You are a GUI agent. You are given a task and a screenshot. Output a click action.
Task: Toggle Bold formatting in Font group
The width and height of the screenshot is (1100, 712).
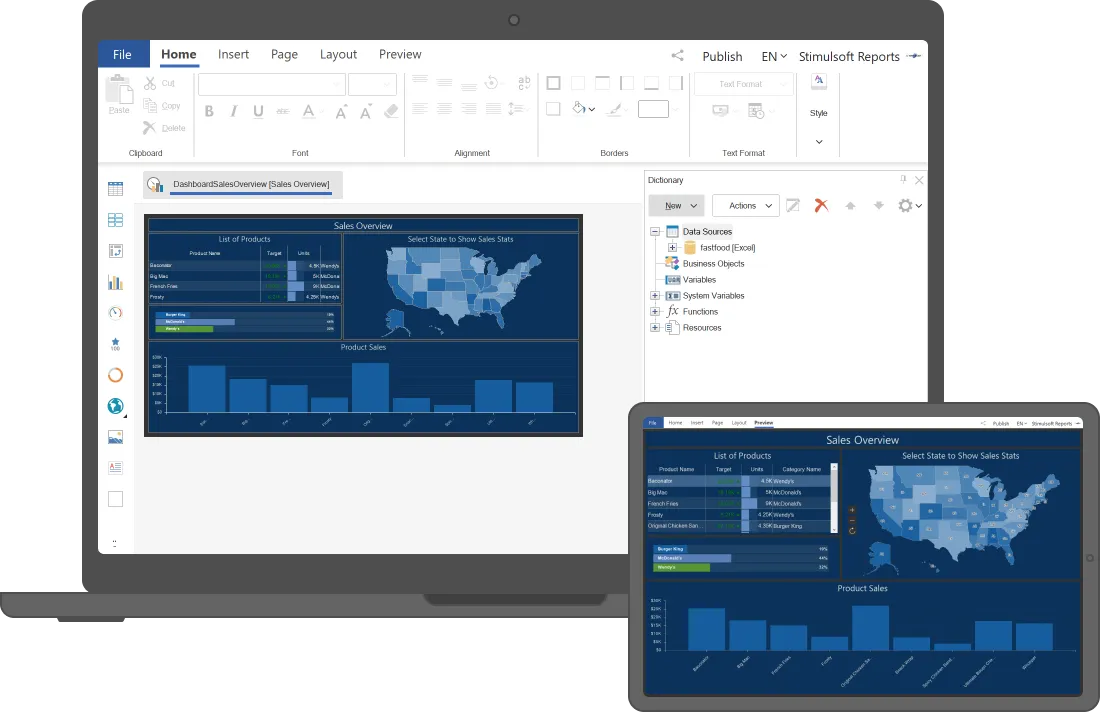(x=209, y=111)
